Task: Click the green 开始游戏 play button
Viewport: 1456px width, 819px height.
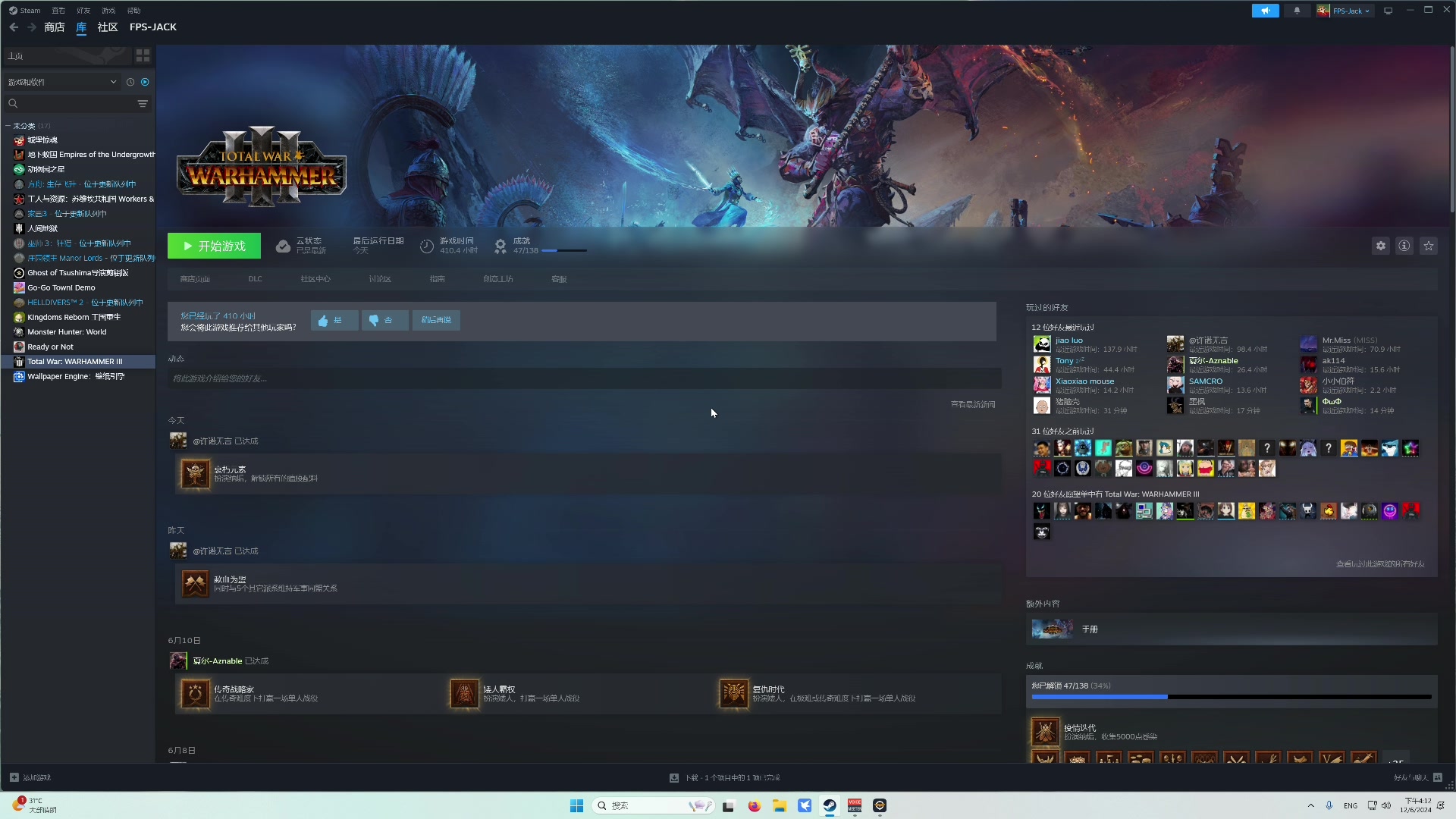Action: click(x=214, y=246)
